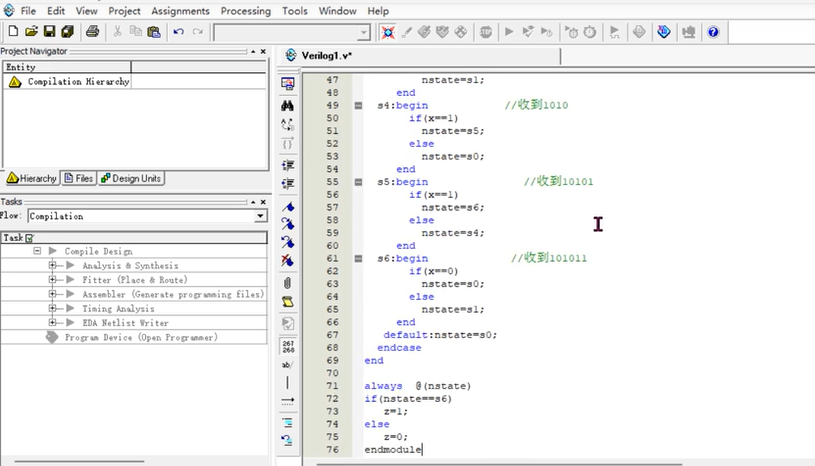The height and width of the screenshot is (466, 815).
Task: Launch the Programmer tool icon
Action: tap(664, 32)
